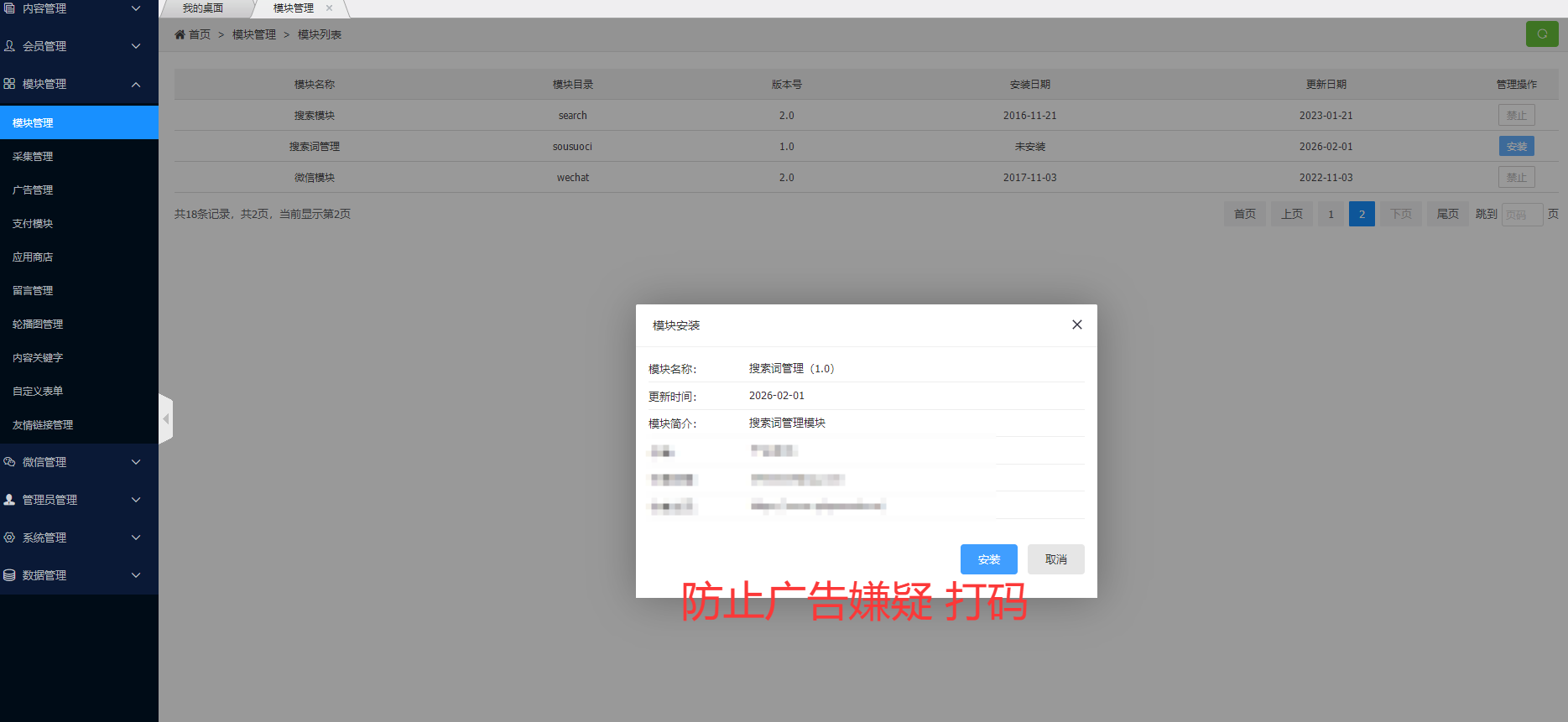Open 内容关键字 submenu item
The width and height of the screenshot is (1568, 722).
pos(79,357)
